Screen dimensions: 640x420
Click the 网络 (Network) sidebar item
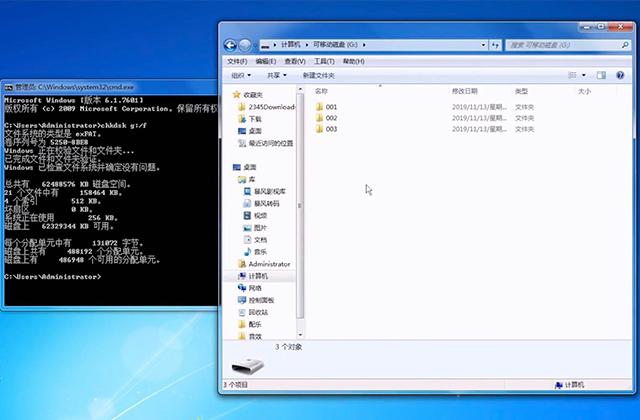255,288
